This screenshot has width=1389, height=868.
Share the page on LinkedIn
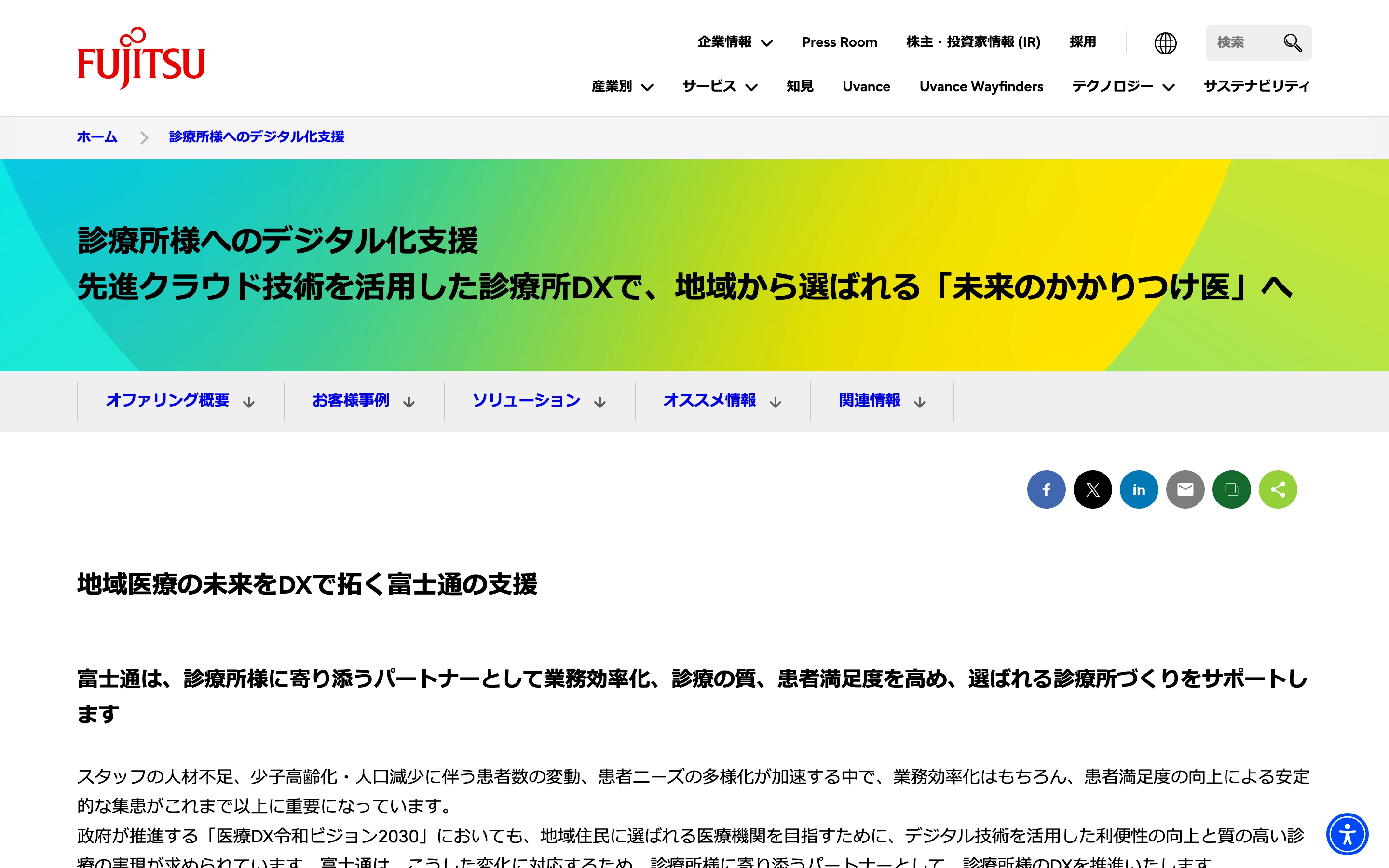coord(1139,489)
